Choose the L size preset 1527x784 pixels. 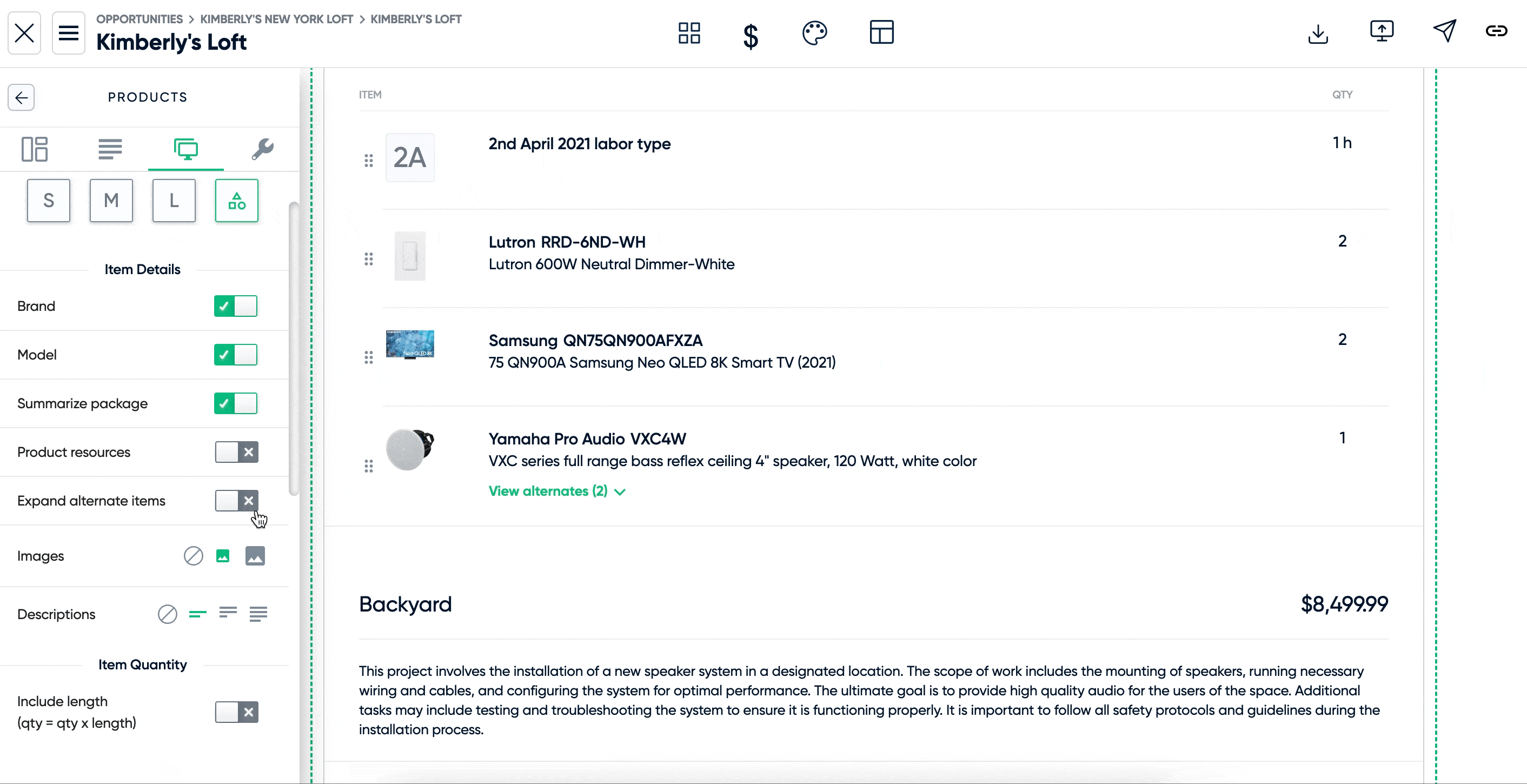tap(174, 200)
